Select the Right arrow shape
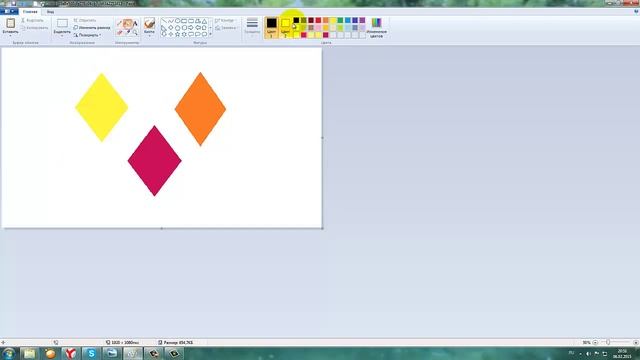Image resolution: width=640 pixels, height=360 pixels. 191,28
